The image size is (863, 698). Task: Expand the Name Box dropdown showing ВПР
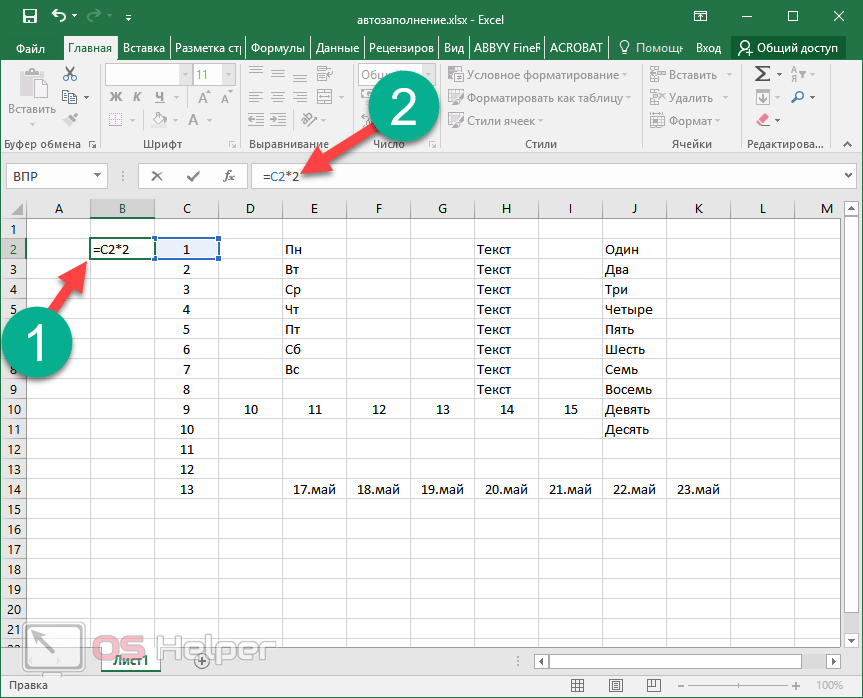97,176
